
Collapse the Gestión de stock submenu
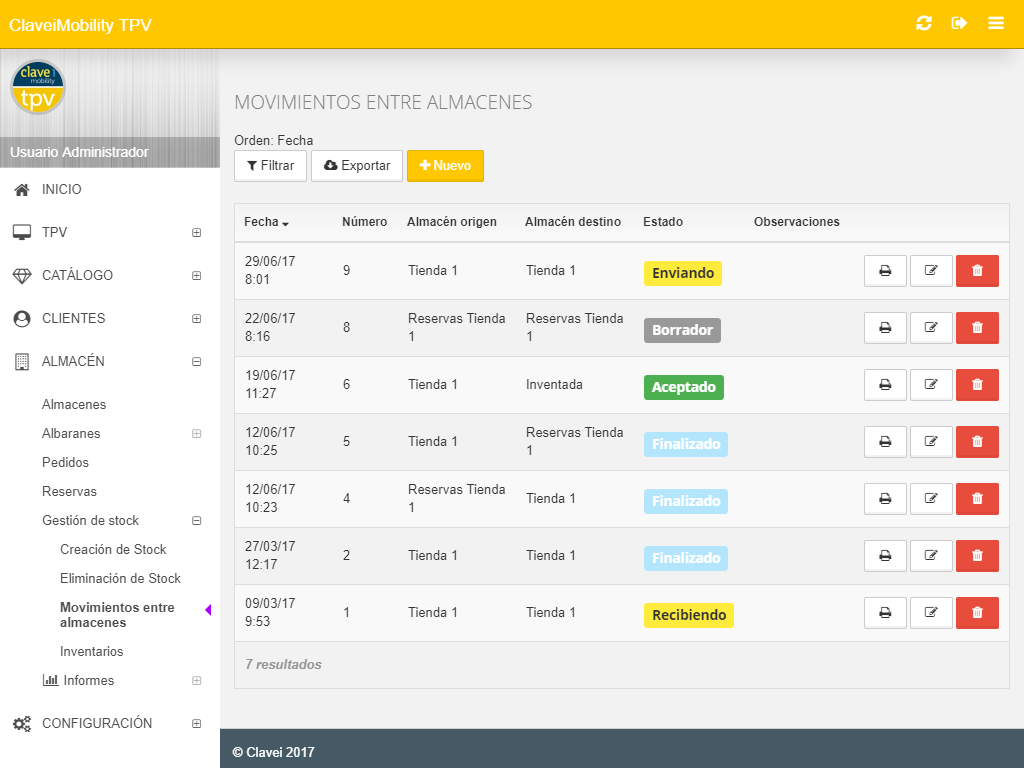196,520
